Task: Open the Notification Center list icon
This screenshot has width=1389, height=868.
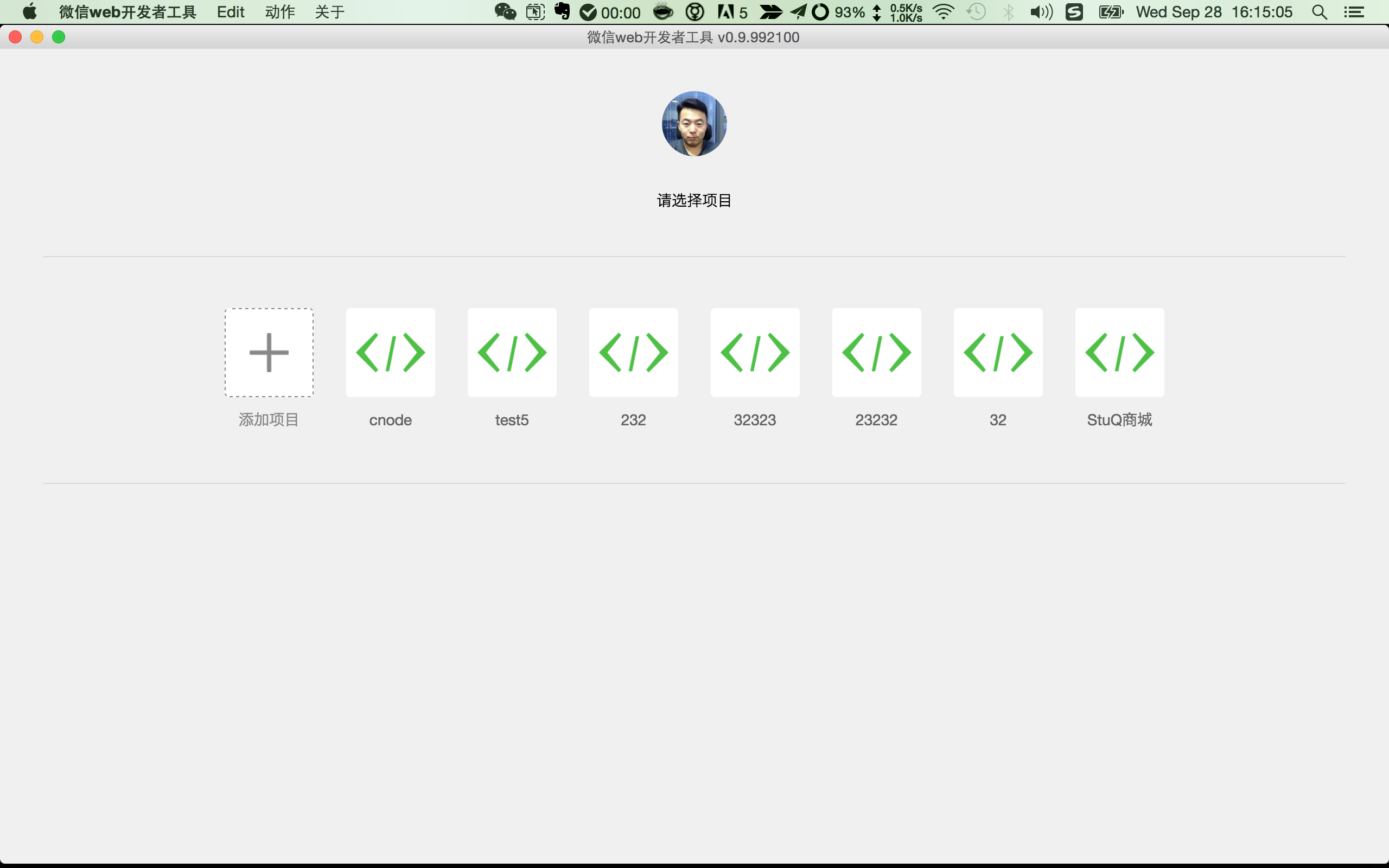Action: point(1355,12)
